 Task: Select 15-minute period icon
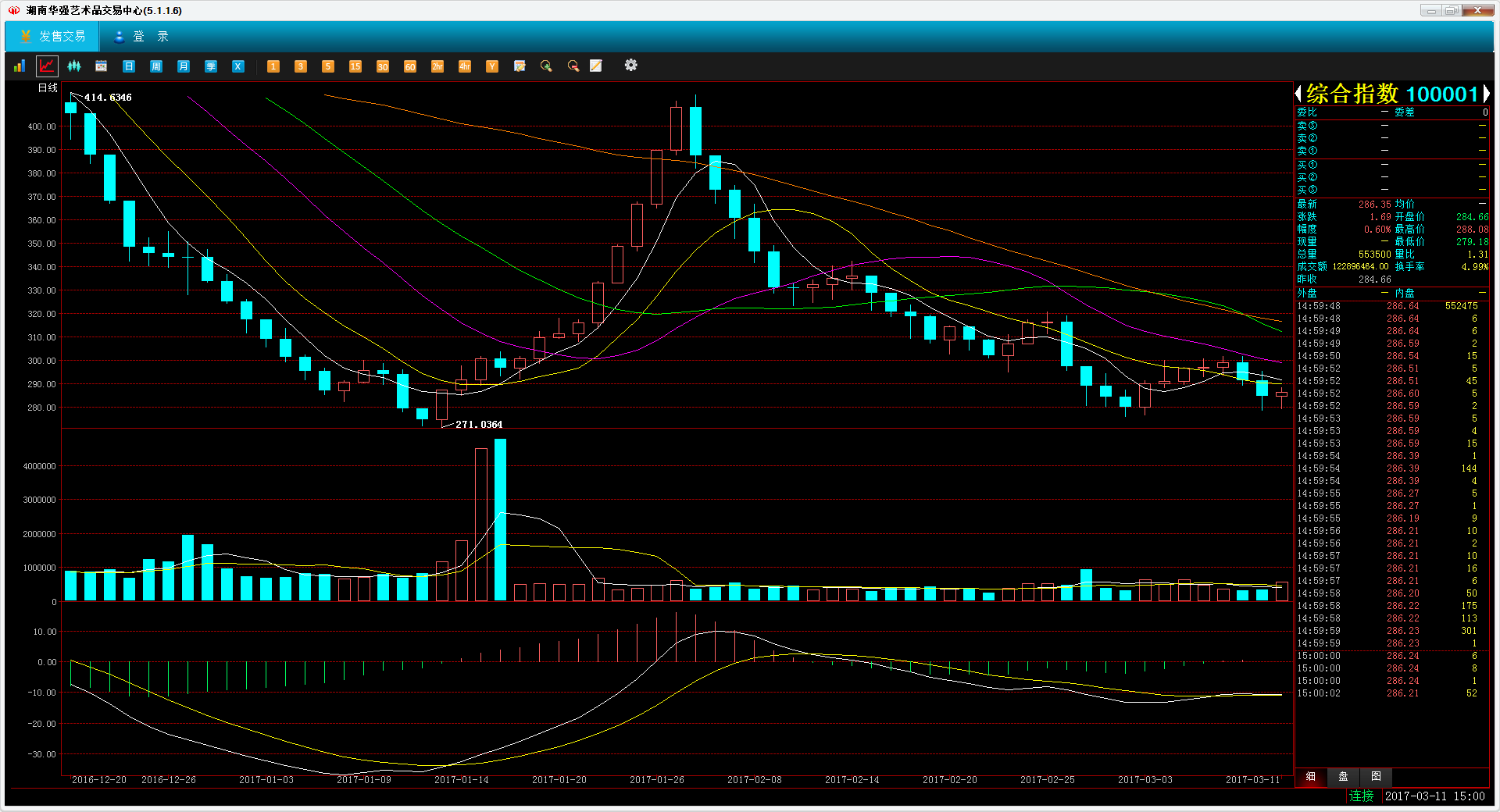355,66
